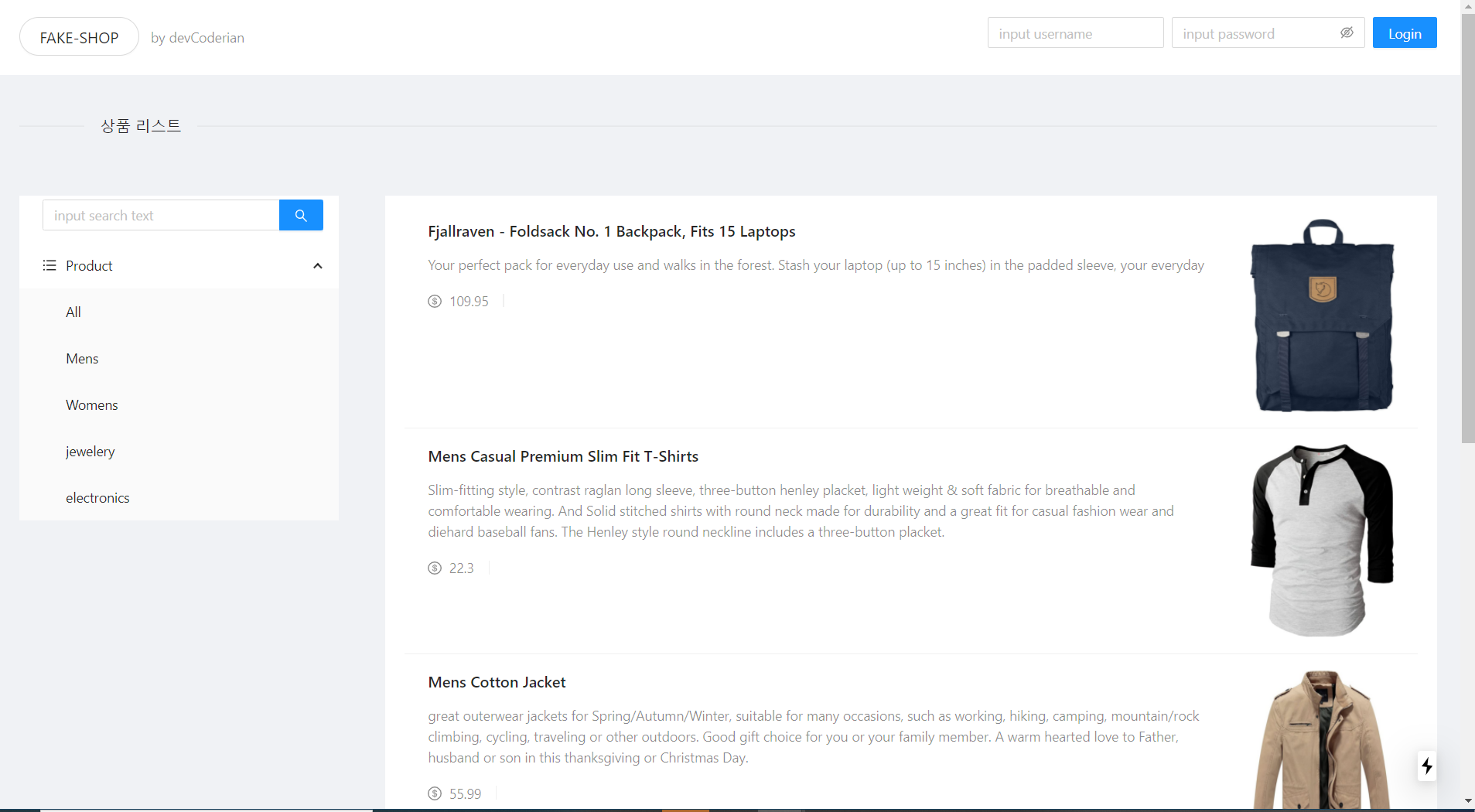Click the Fjallraven backpack product image

pyautogui.click(x=1323, y=316)
